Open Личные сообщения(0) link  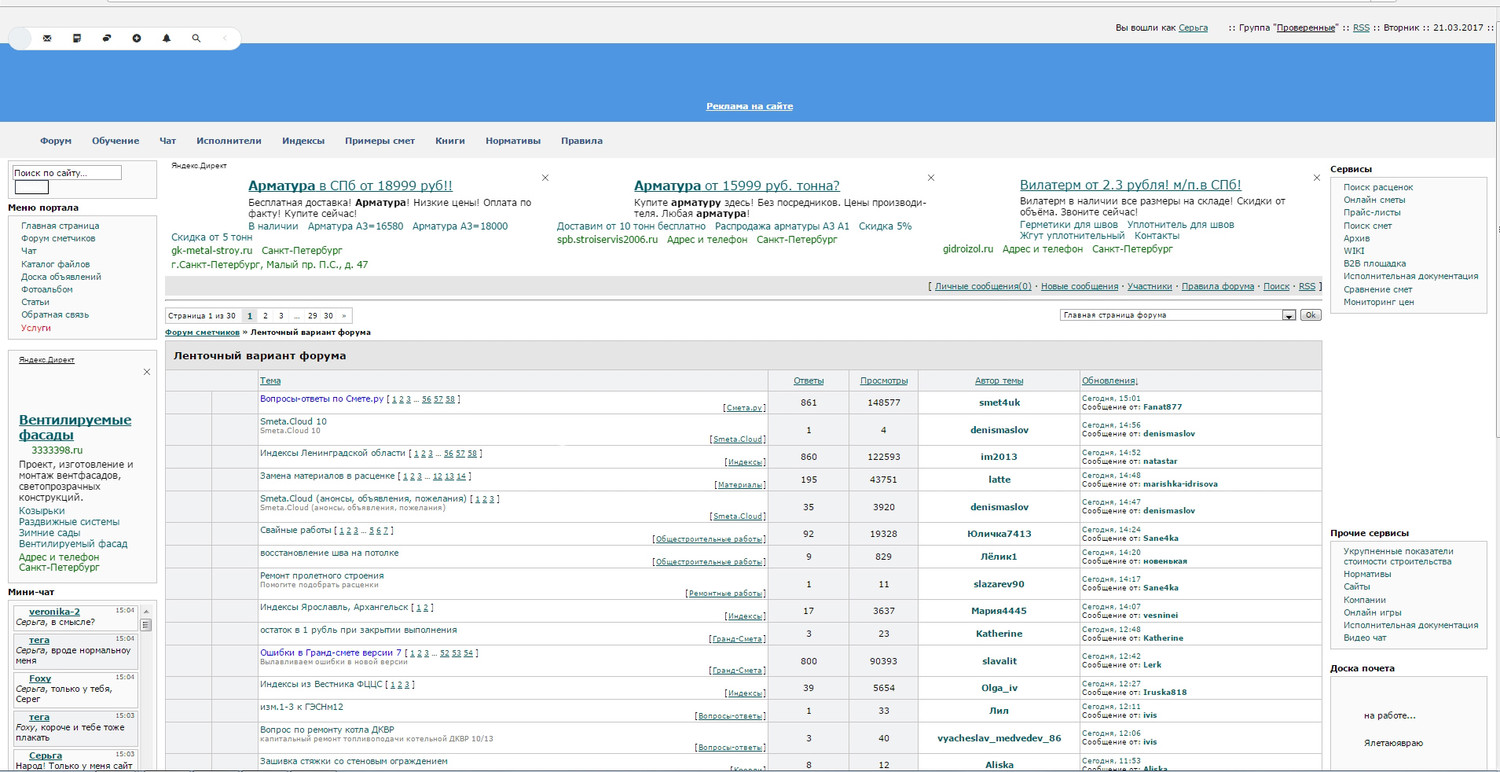tap(982, 287)
